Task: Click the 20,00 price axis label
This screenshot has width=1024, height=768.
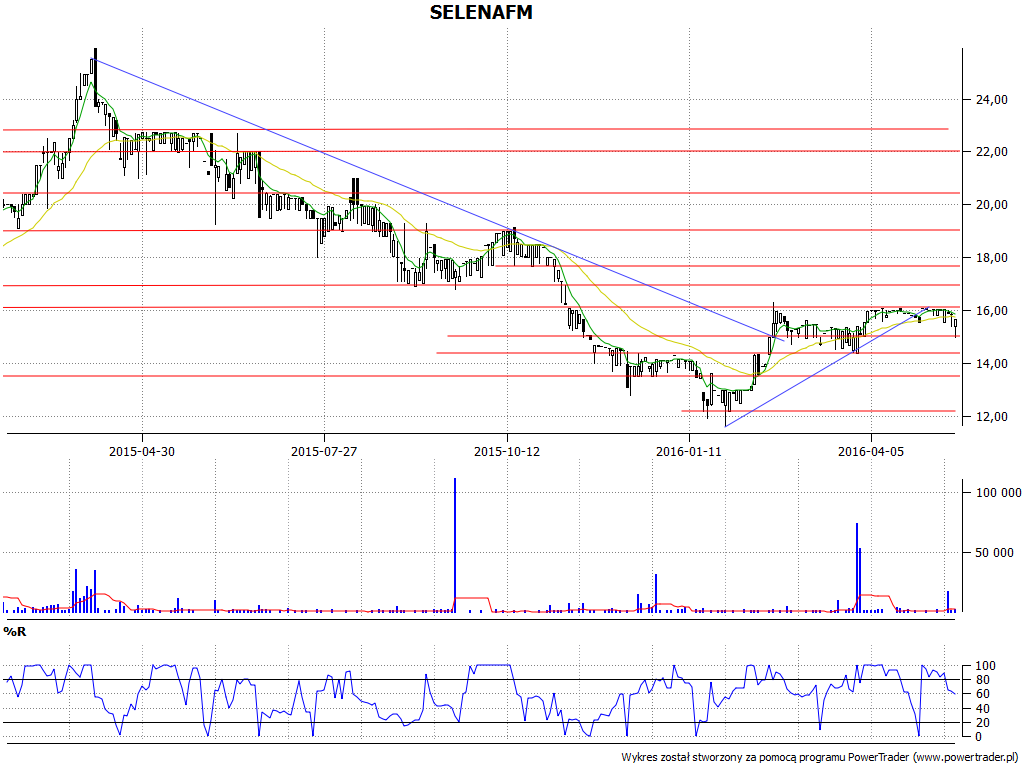Action: pos(992,204)
